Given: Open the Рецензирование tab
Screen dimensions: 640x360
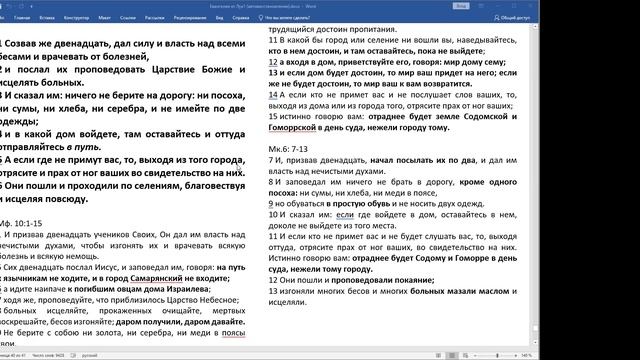Looking at the screenshot, I should 190,18.
